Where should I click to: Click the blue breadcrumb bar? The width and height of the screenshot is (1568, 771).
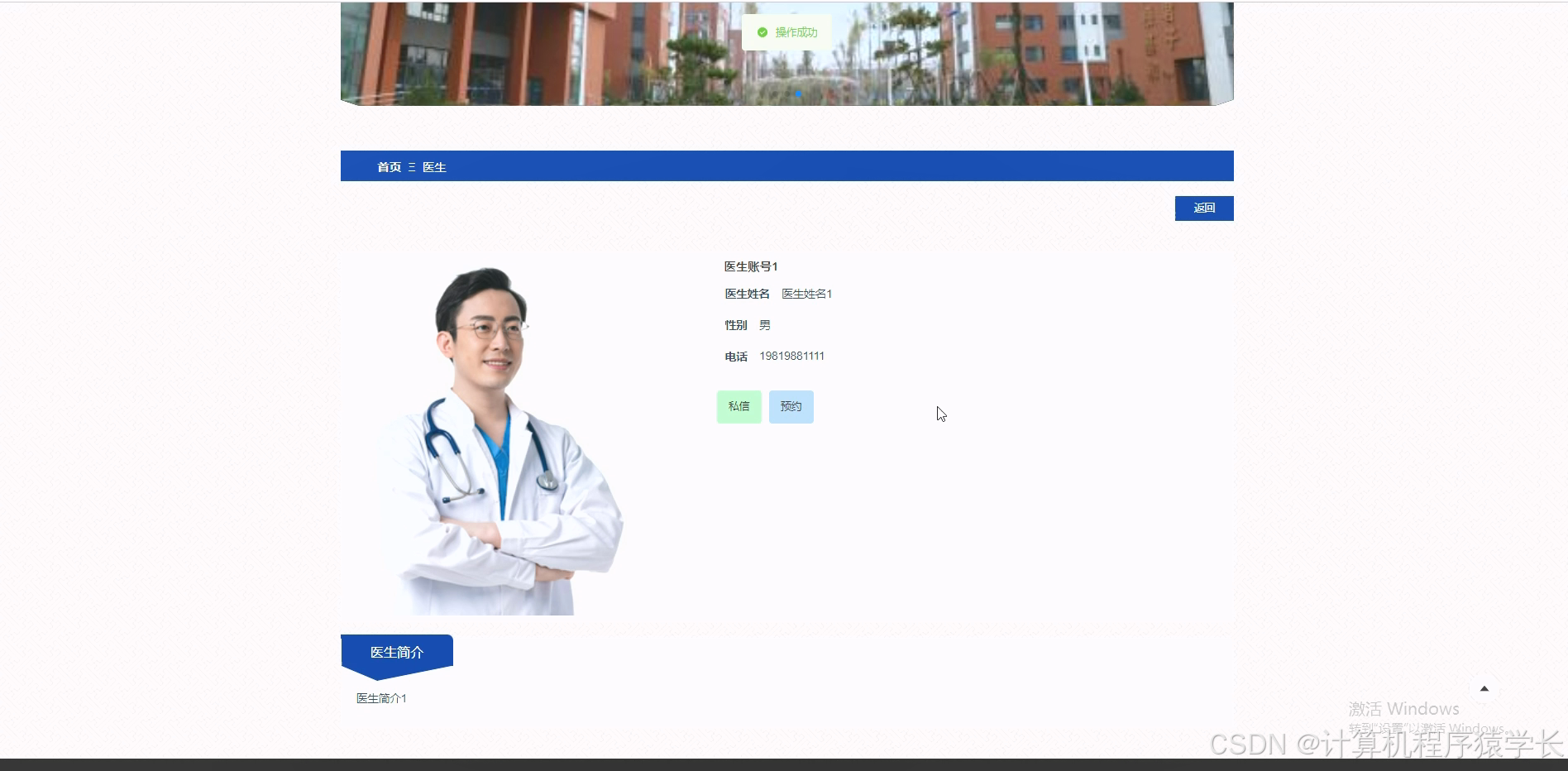pyautogui.click(x=786, y=166)
